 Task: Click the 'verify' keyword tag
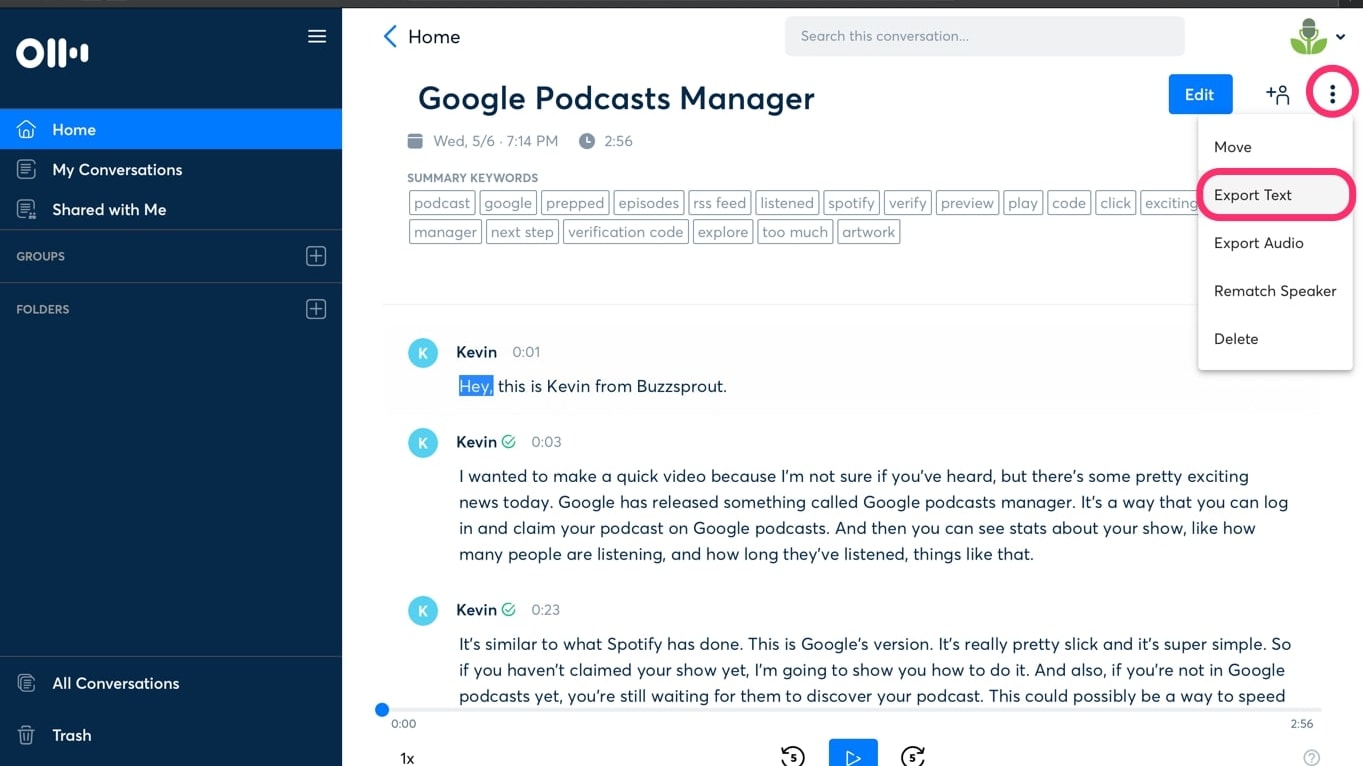908,203
